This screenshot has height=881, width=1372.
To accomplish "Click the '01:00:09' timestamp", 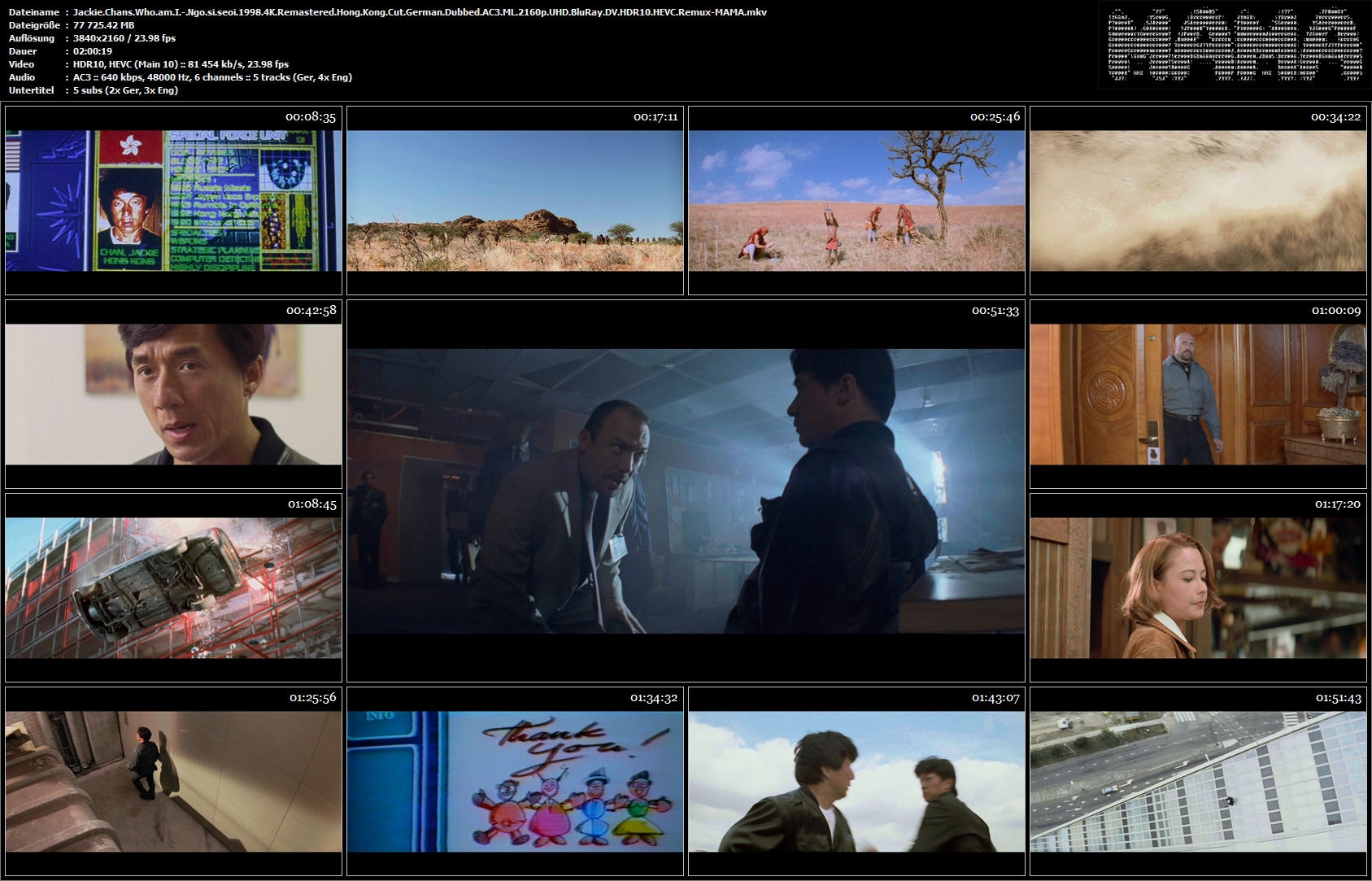I will point(1336,311).
